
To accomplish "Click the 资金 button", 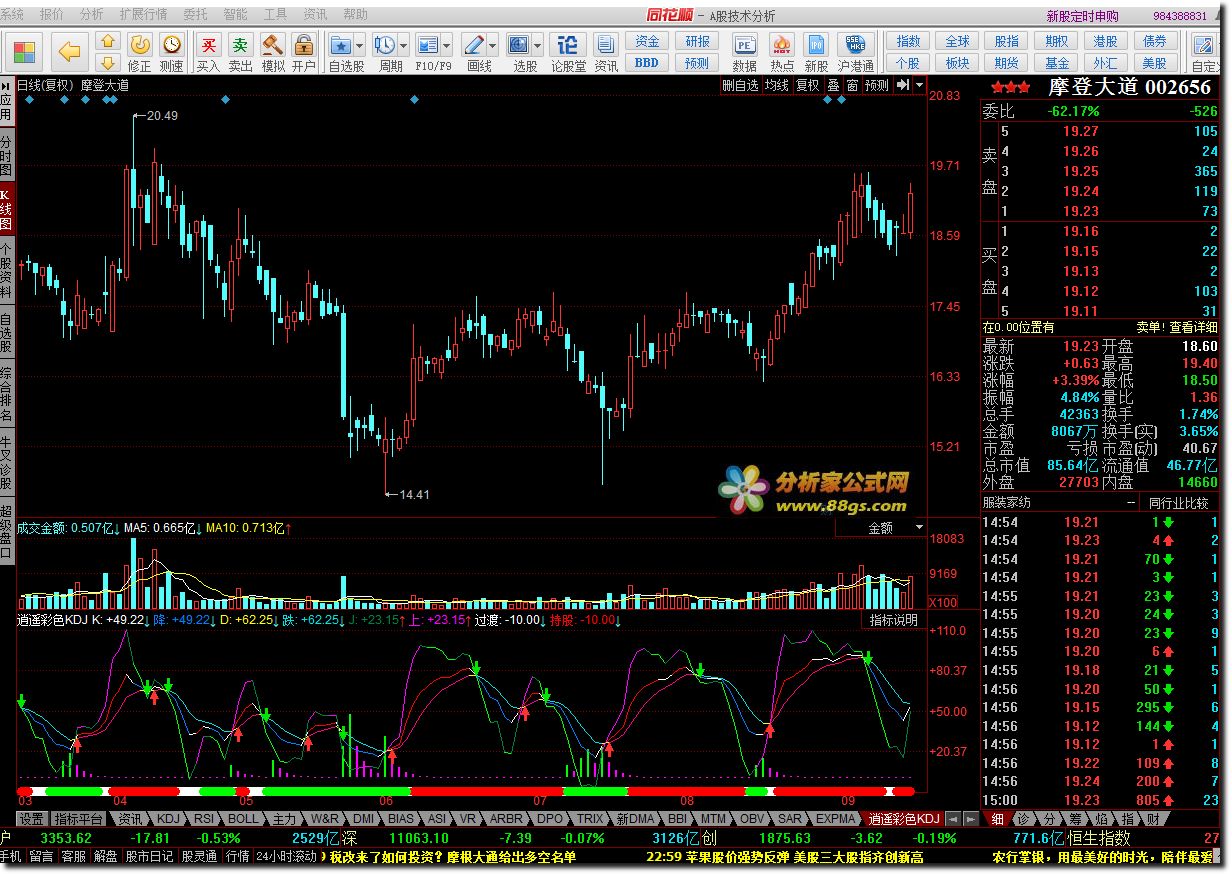I will pyautogui.click(x=647, y=41).
